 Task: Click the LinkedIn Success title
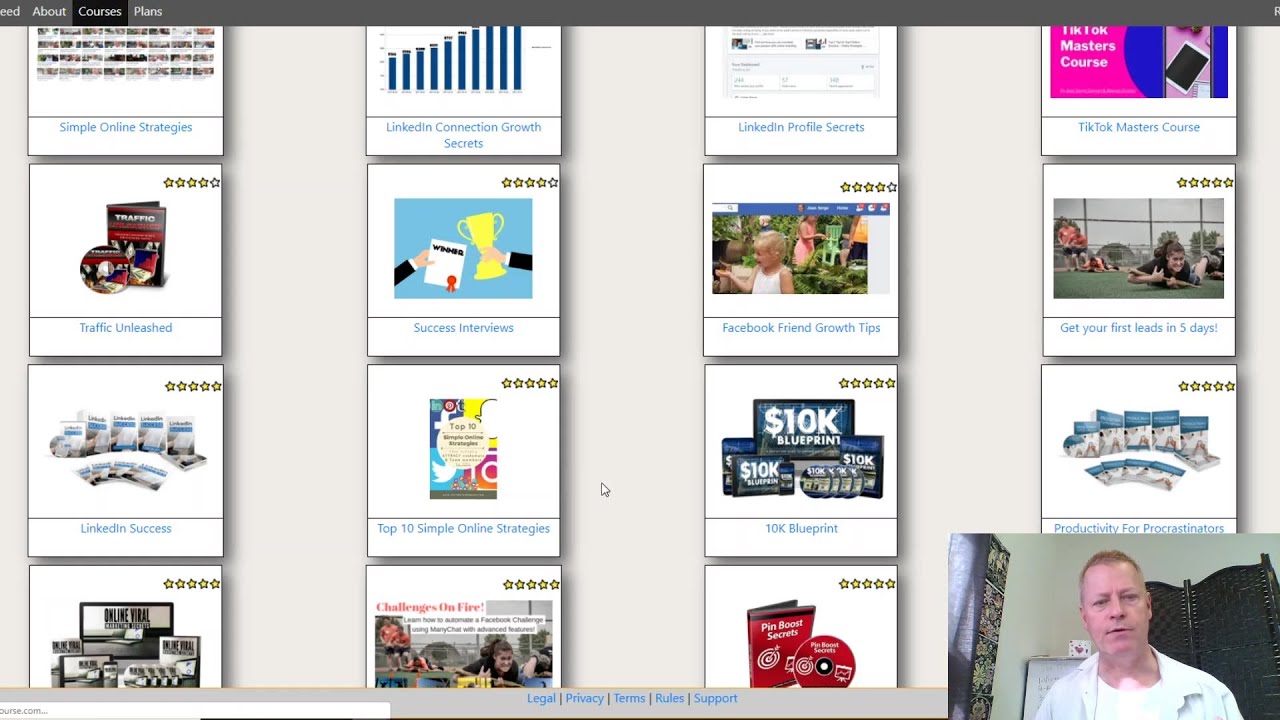click(126, 528)
